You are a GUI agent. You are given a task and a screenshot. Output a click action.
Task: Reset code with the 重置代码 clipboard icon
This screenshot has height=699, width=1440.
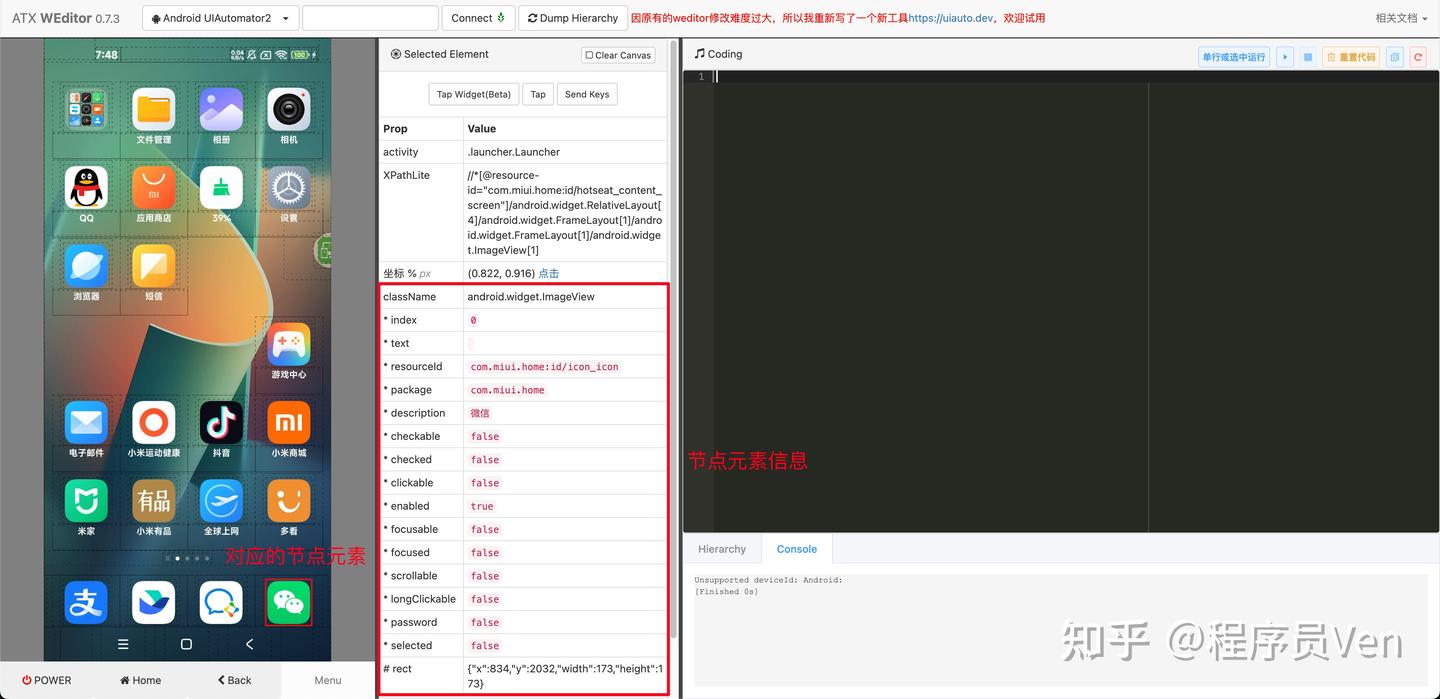coord(1349,57)
